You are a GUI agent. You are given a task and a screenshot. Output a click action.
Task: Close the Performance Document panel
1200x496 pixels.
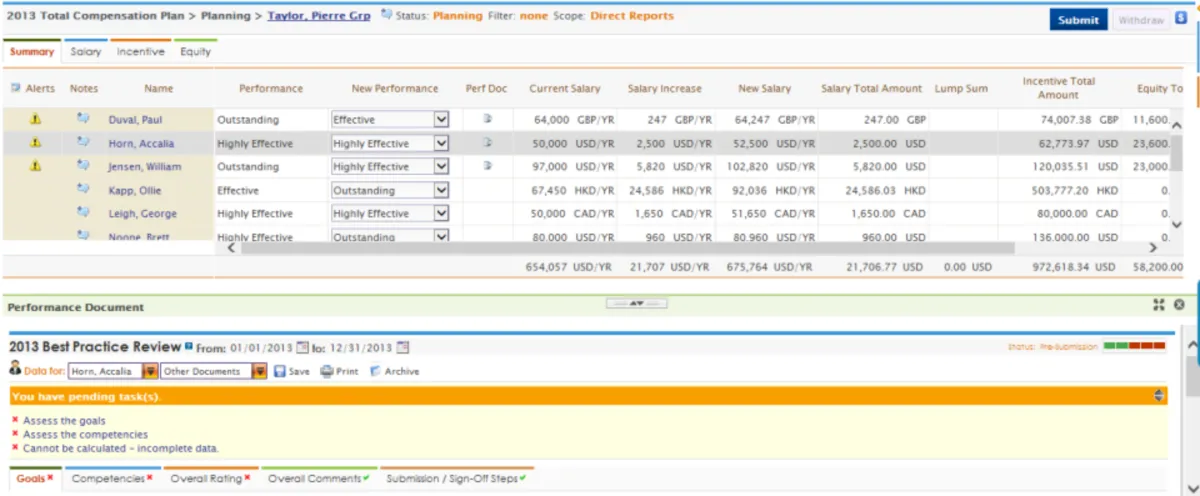pyautogui.click(x=1179, y=305)
